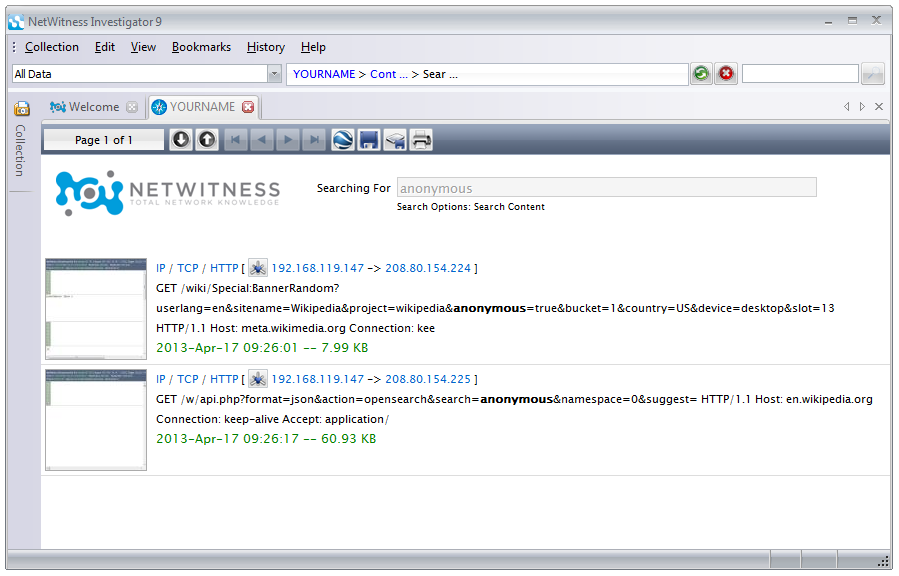
Task: Click the HTTP link in the first result
Action: (x=224, y=268)
